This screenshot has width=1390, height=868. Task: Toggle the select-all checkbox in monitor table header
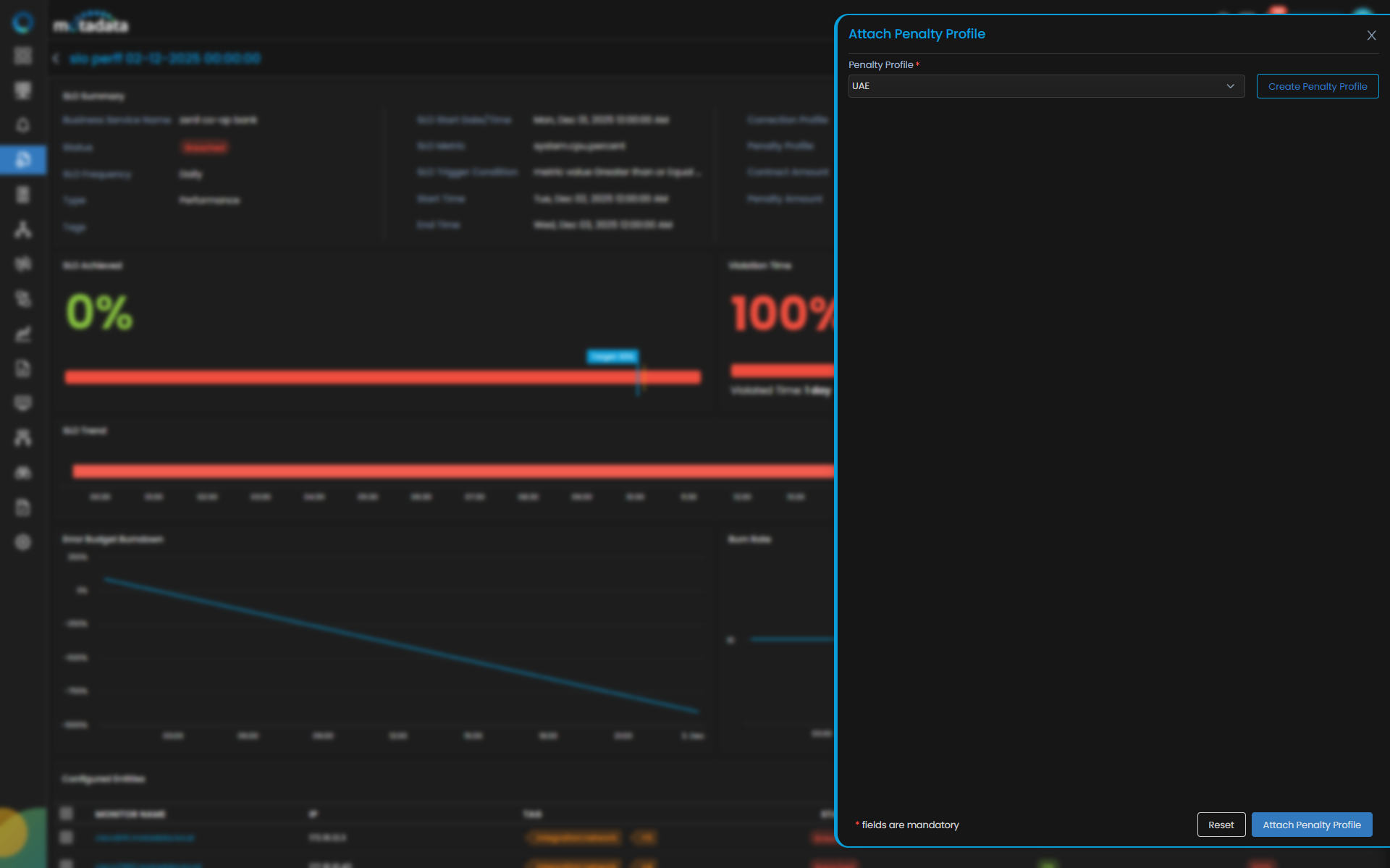pyautogui.click(x=67, y=813)
